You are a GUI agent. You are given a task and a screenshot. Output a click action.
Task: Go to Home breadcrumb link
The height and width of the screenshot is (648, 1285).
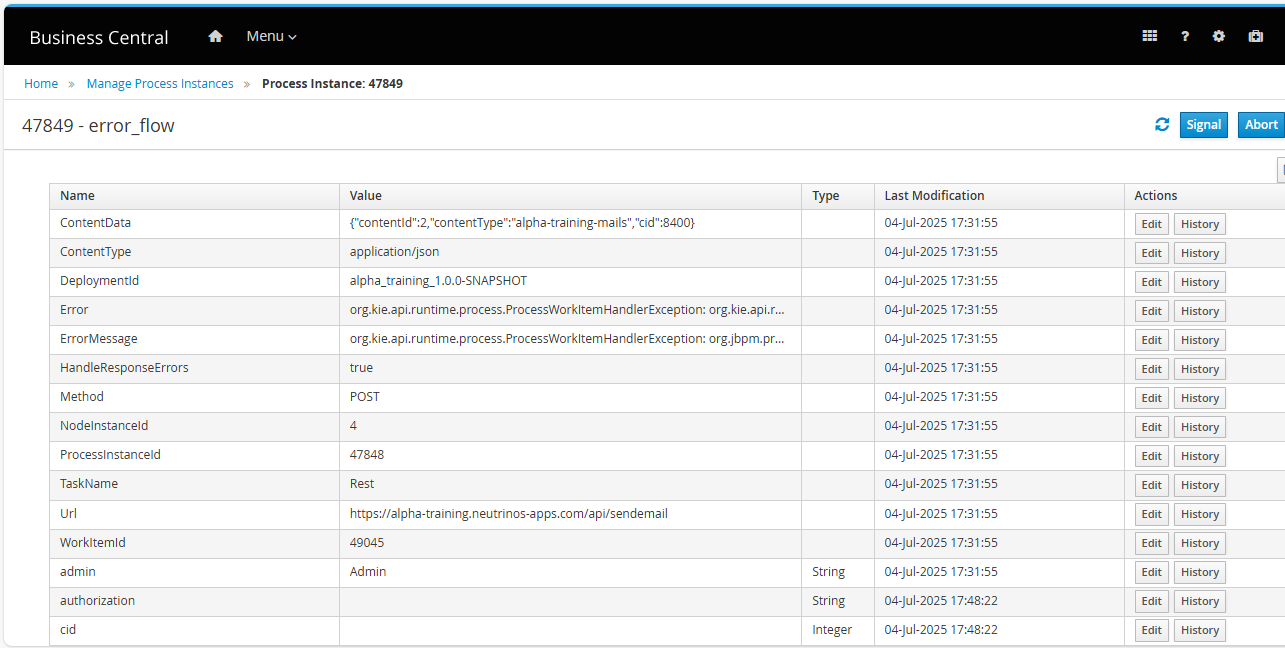(41, 84)
